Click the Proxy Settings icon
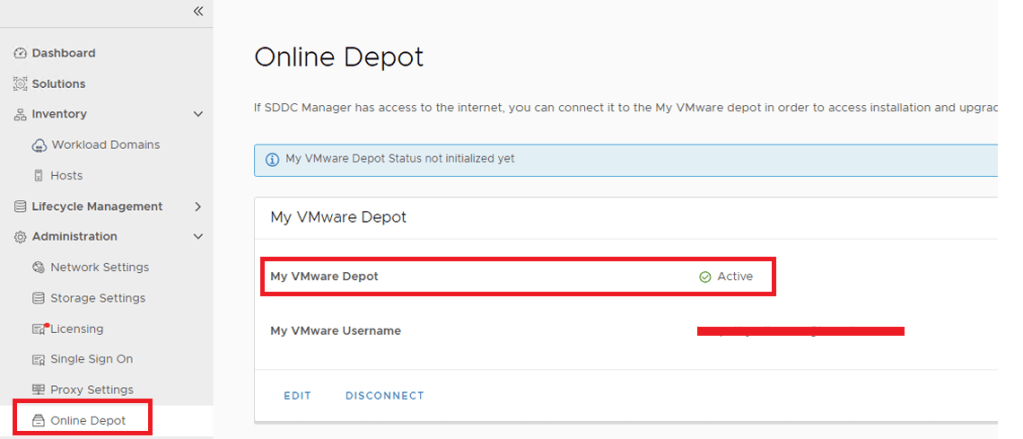The height and width of the screenshot is (439, 1023). [40, 390]
